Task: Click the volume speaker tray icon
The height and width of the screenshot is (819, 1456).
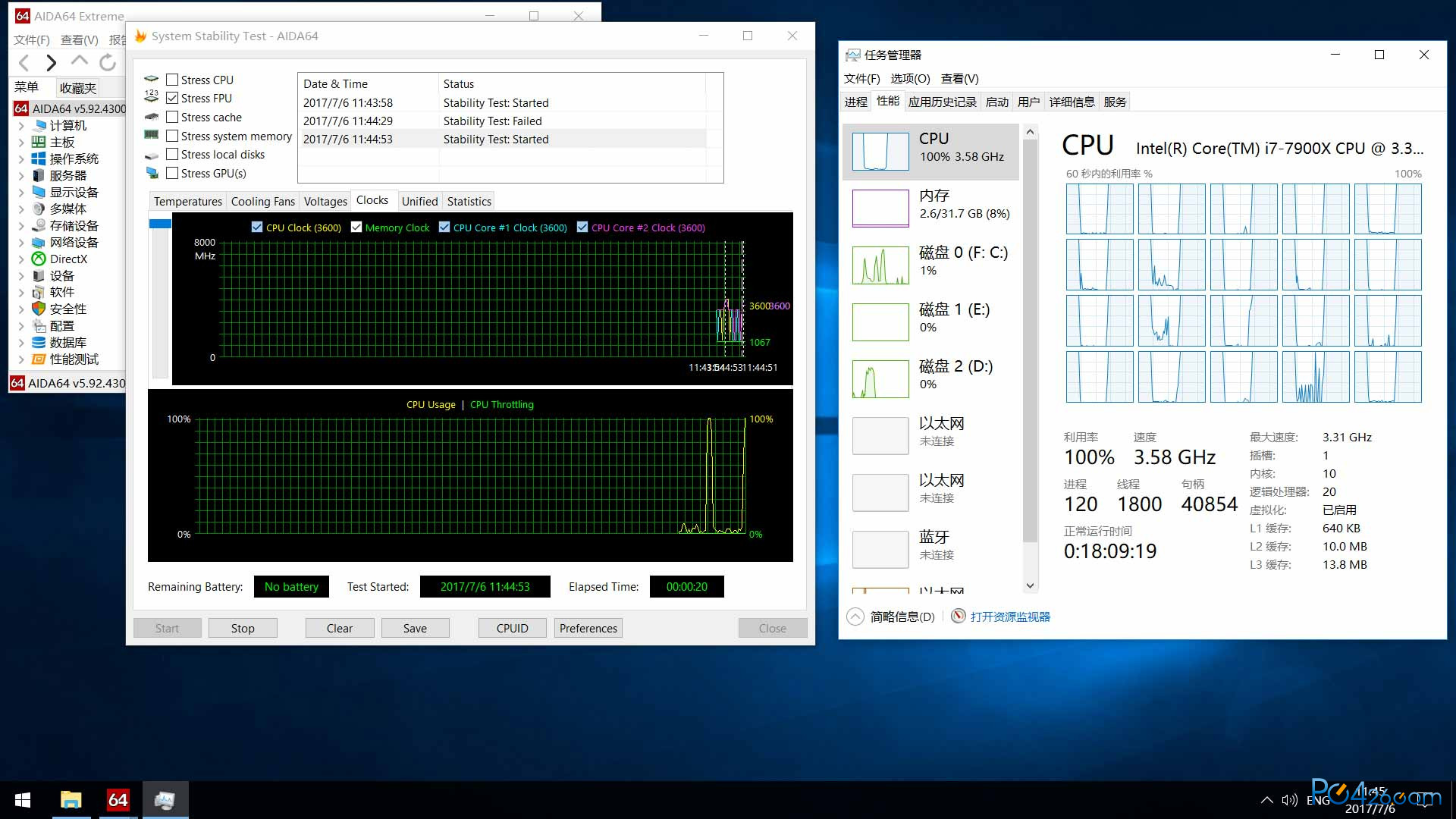Action: point(1289,800)
